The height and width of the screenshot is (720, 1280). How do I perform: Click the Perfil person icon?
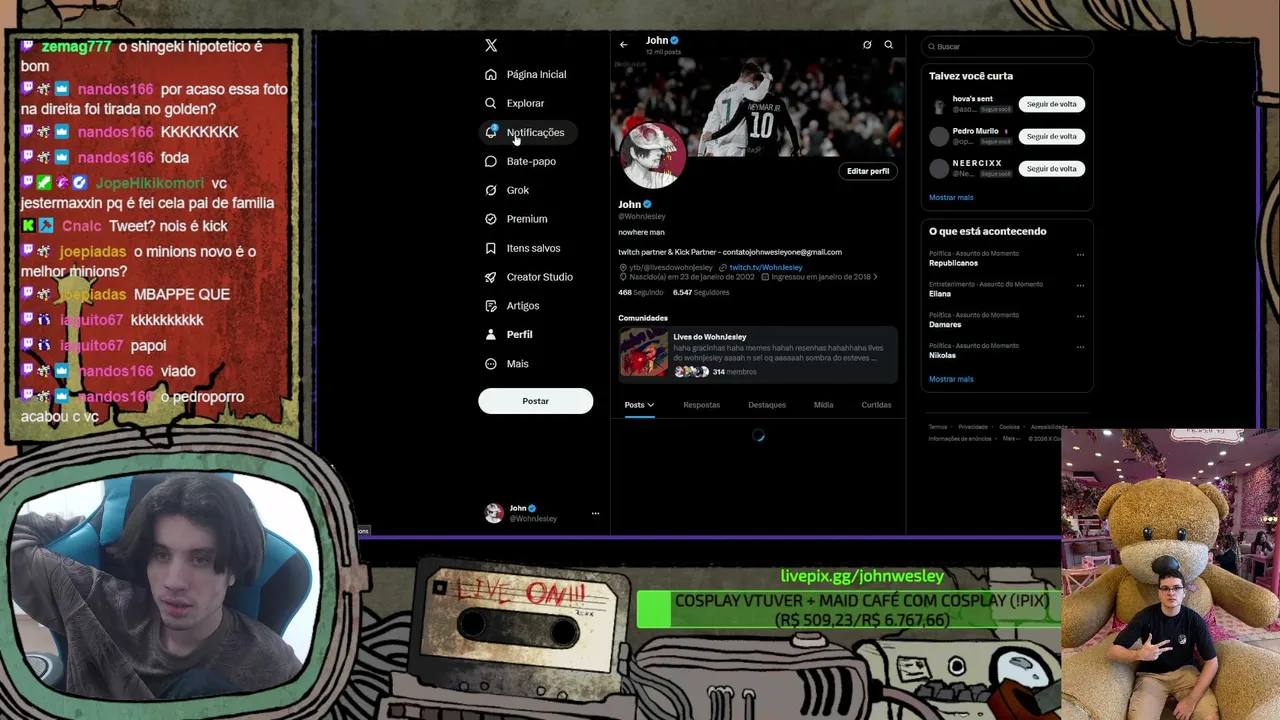point(491,335)
